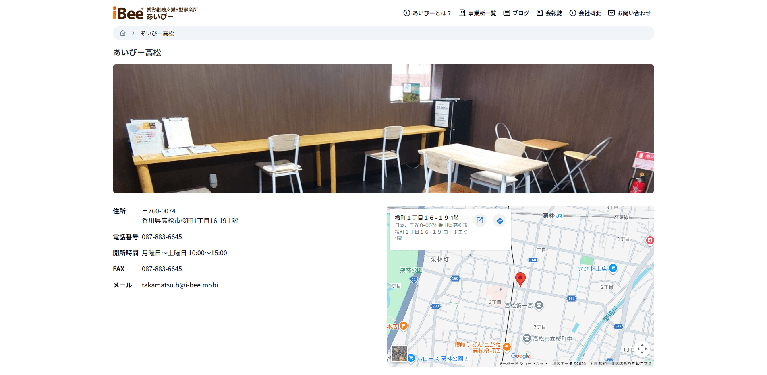Click the directions icon in map card
Viewport: 767px width, 375px height.
(499, 221)
